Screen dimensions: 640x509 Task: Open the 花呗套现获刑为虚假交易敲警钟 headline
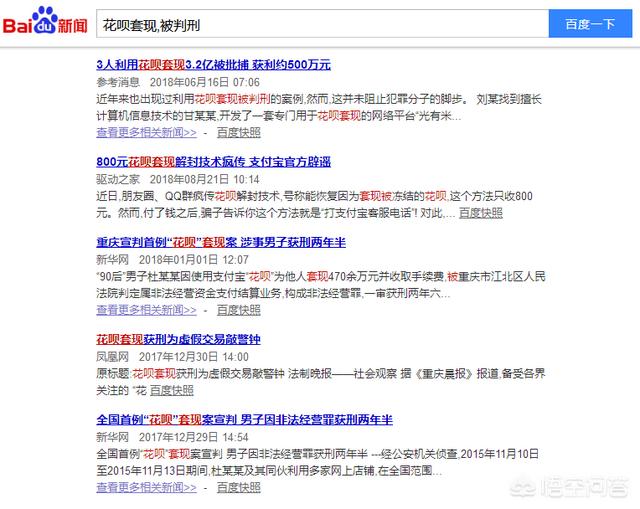pos(178,340)
